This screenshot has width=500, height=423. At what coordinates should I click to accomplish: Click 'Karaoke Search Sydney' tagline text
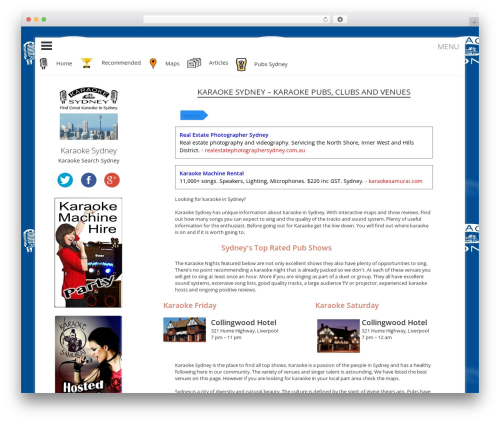(89, 161)
